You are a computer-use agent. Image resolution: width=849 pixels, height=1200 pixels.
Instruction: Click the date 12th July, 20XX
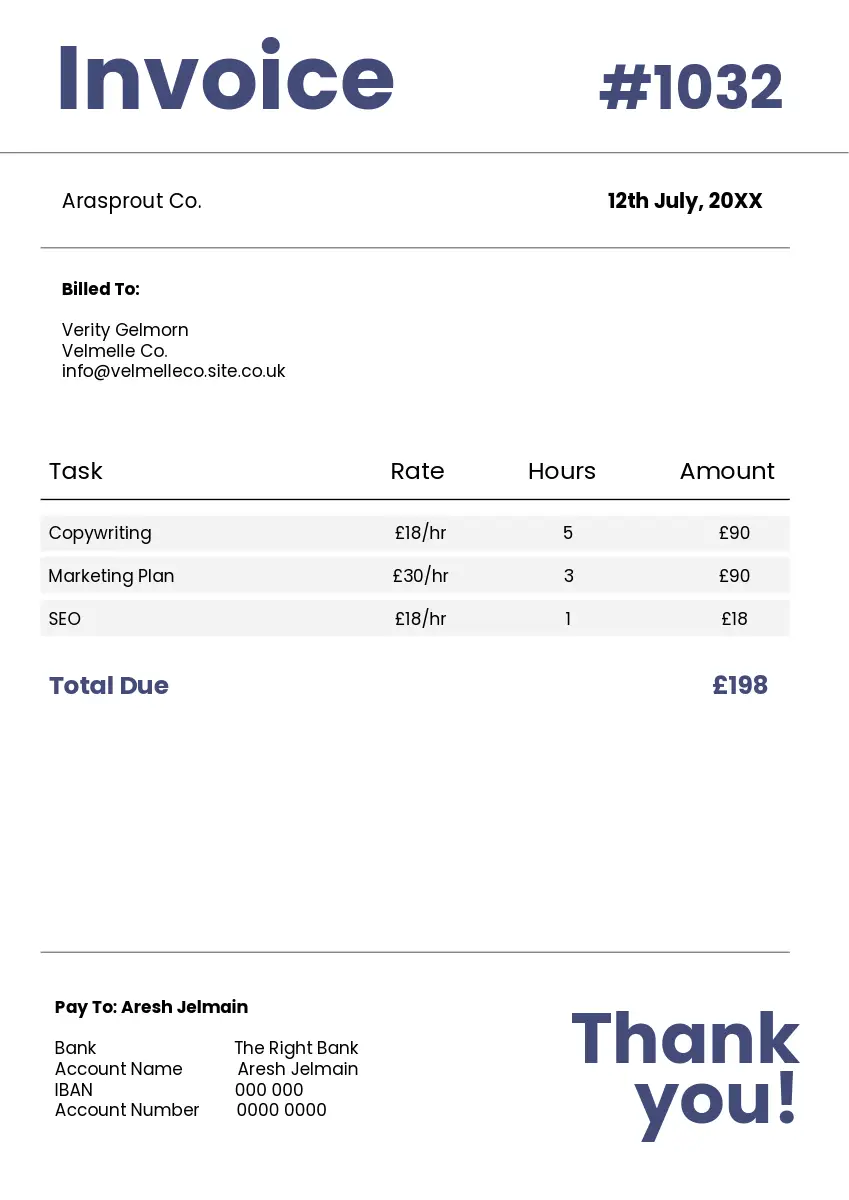coord(685,201)
